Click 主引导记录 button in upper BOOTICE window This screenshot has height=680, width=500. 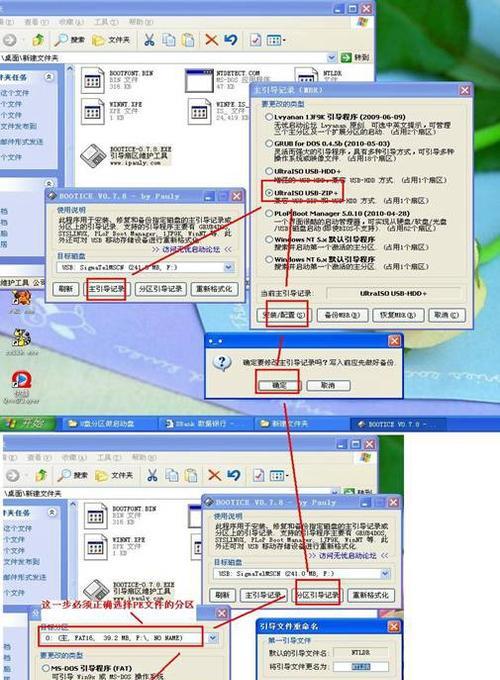coord(106,289)
